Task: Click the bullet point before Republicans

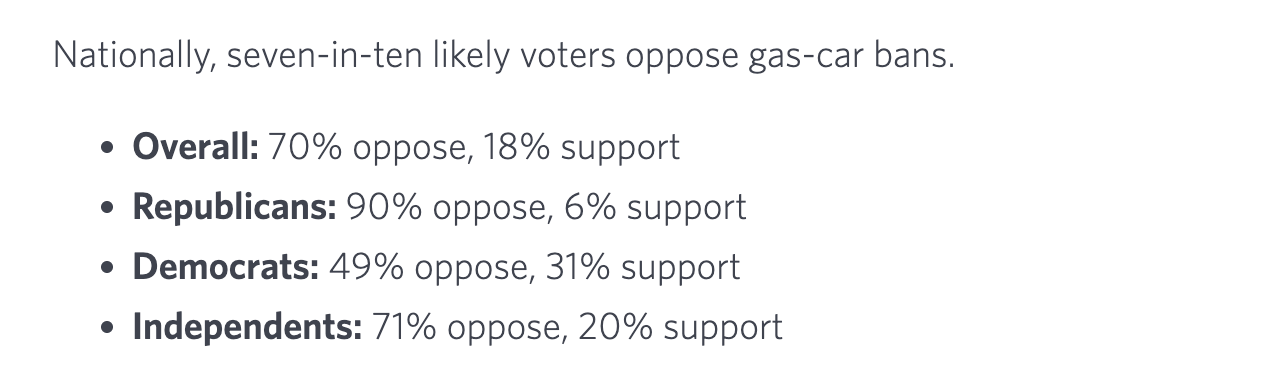Action: (108, 209)
